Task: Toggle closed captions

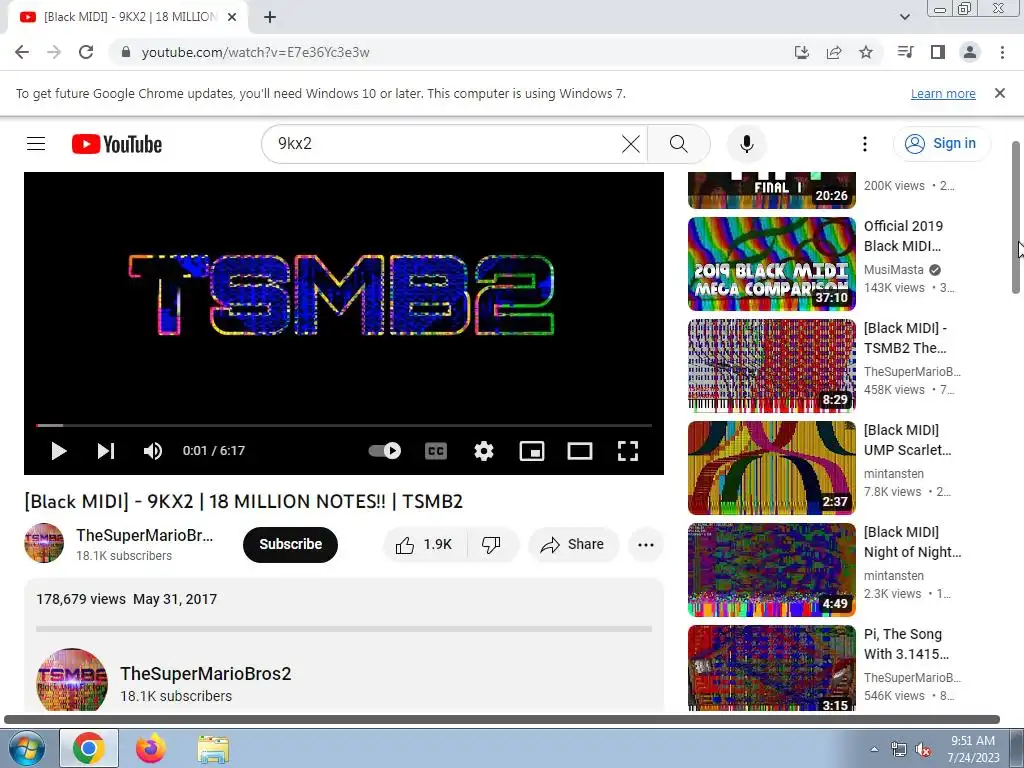Action: click(x=436, y=451)
